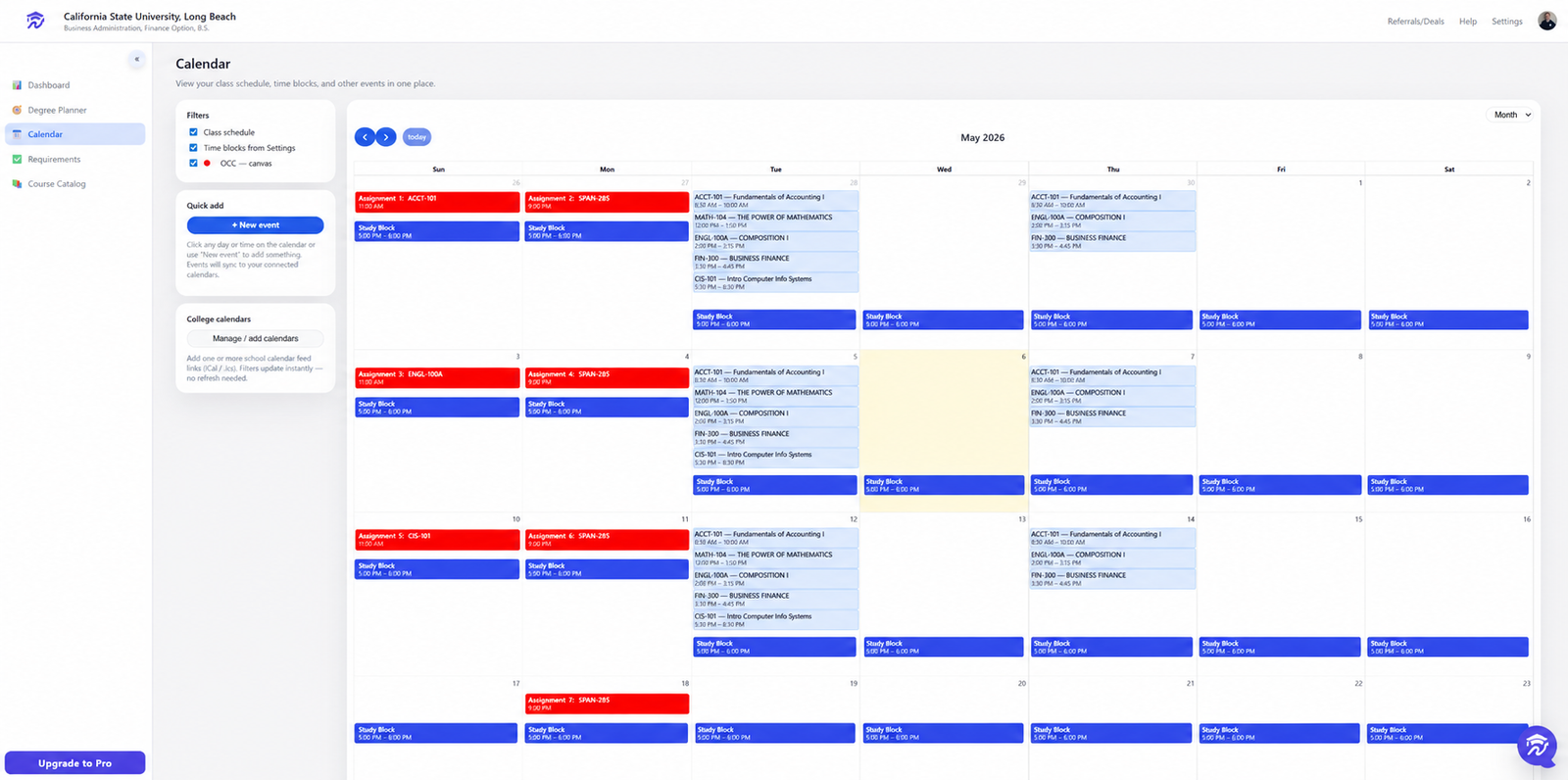Open Study Block on Saturday May 9
1568x780 pixels.
click(x=1447, y=485)
